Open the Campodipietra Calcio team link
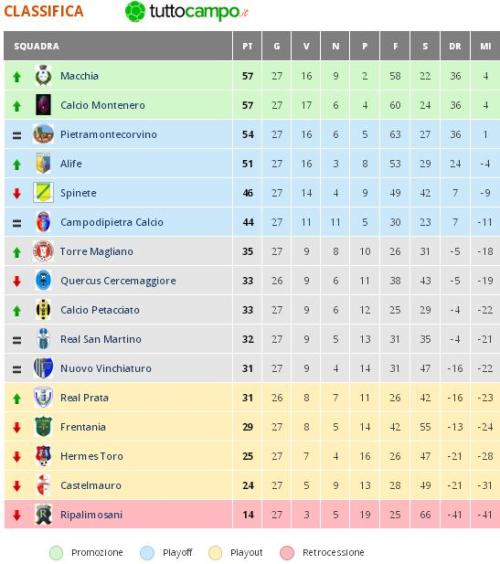This screenshot has width=500, height=564. point(112,222)
